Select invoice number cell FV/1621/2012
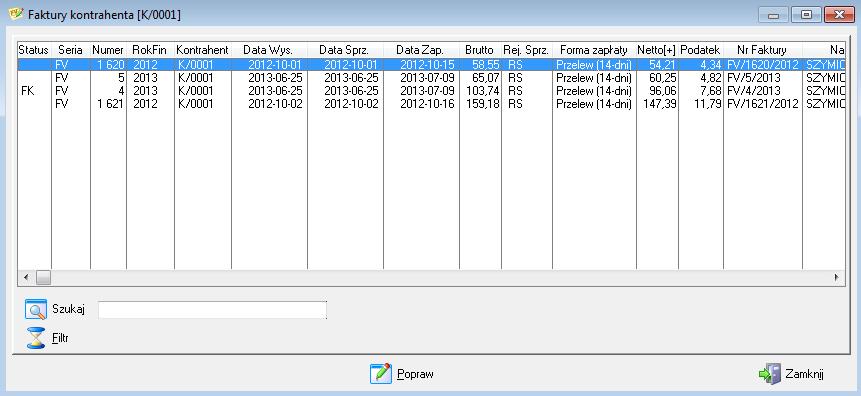The width and height of the screenshot is (861, 396). coord(763,104)
